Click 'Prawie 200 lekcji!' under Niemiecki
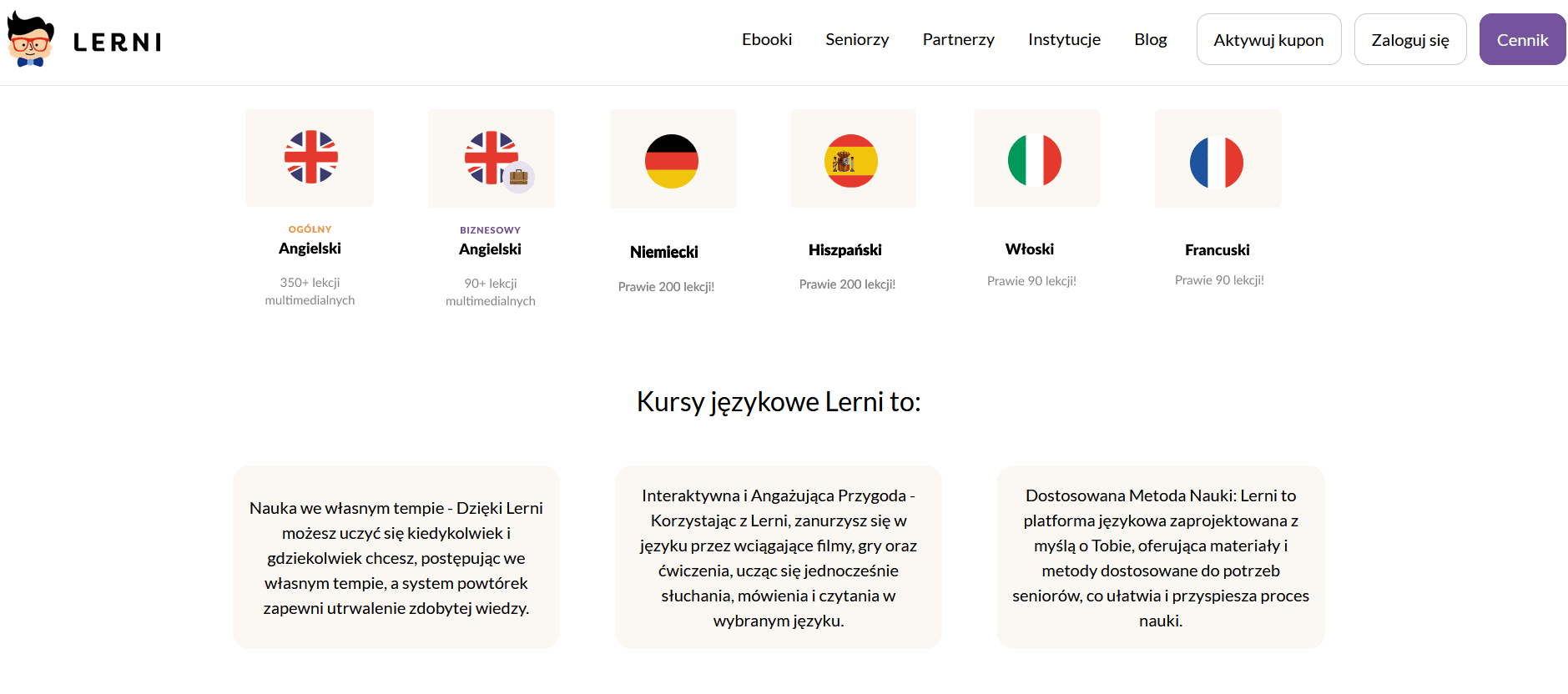This screenshot has width=1568, height=694. coord(666,287)
